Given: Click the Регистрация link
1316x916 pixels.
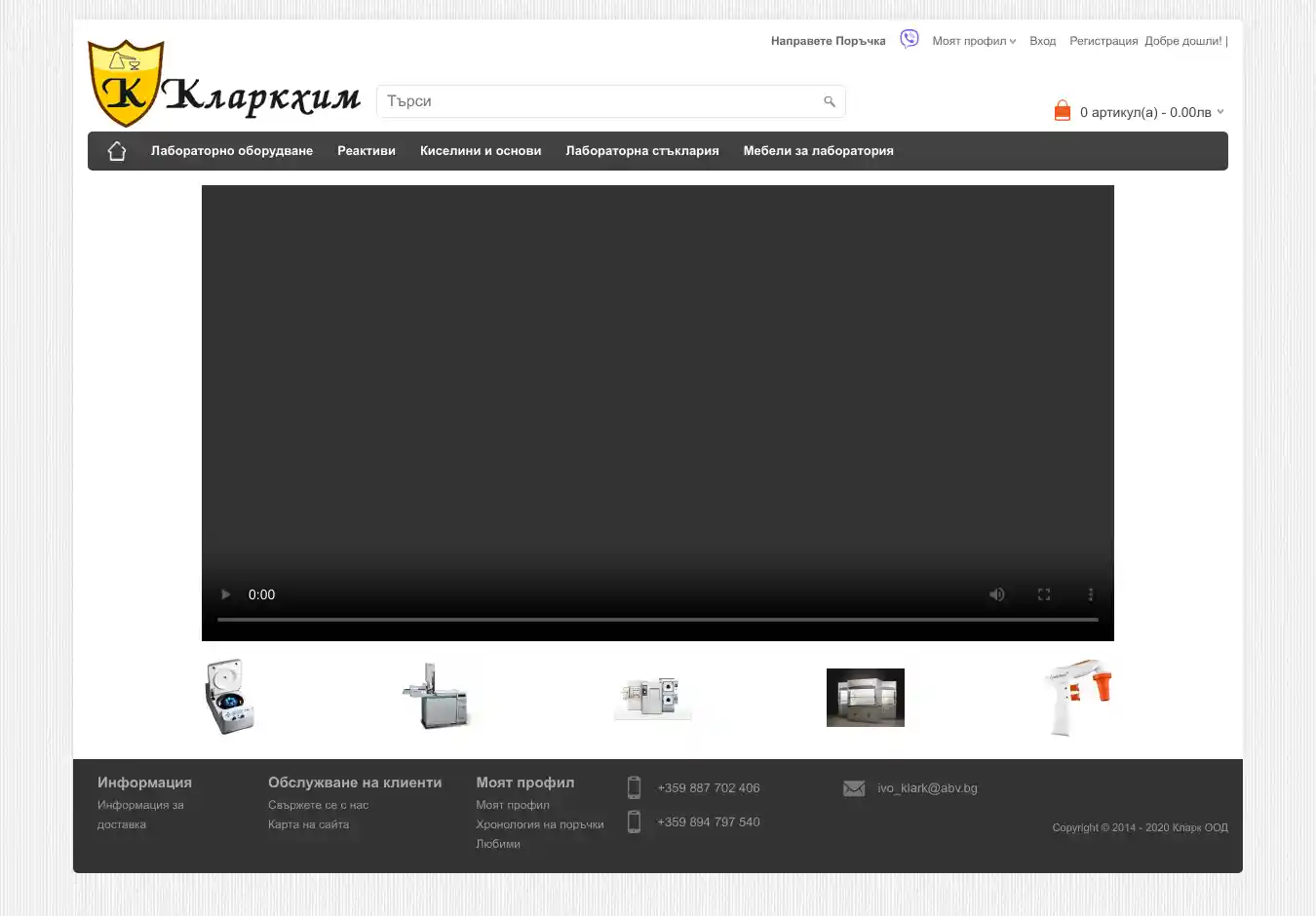Looking at the screenshot, I should tap(1103, 41).
